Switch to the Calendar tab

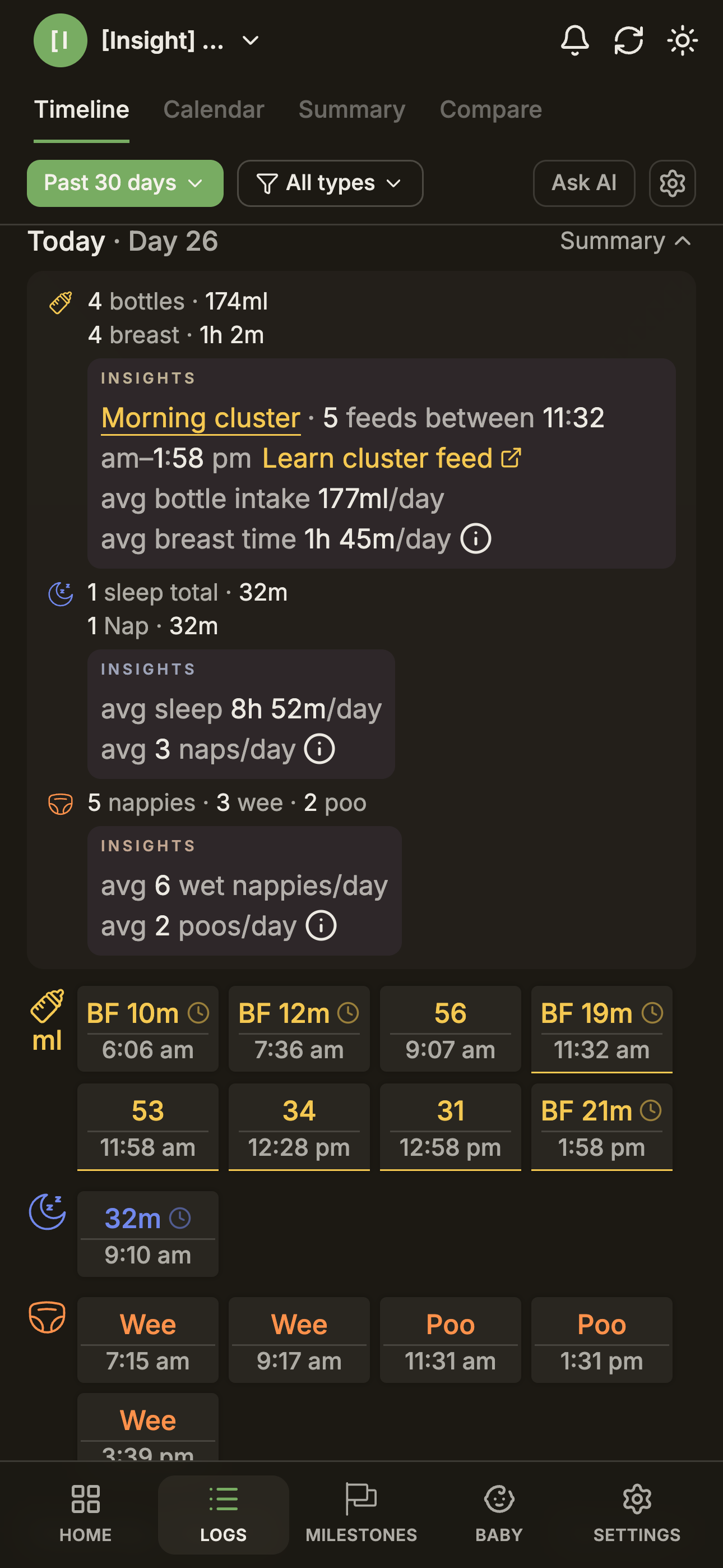tap(214, 109)
